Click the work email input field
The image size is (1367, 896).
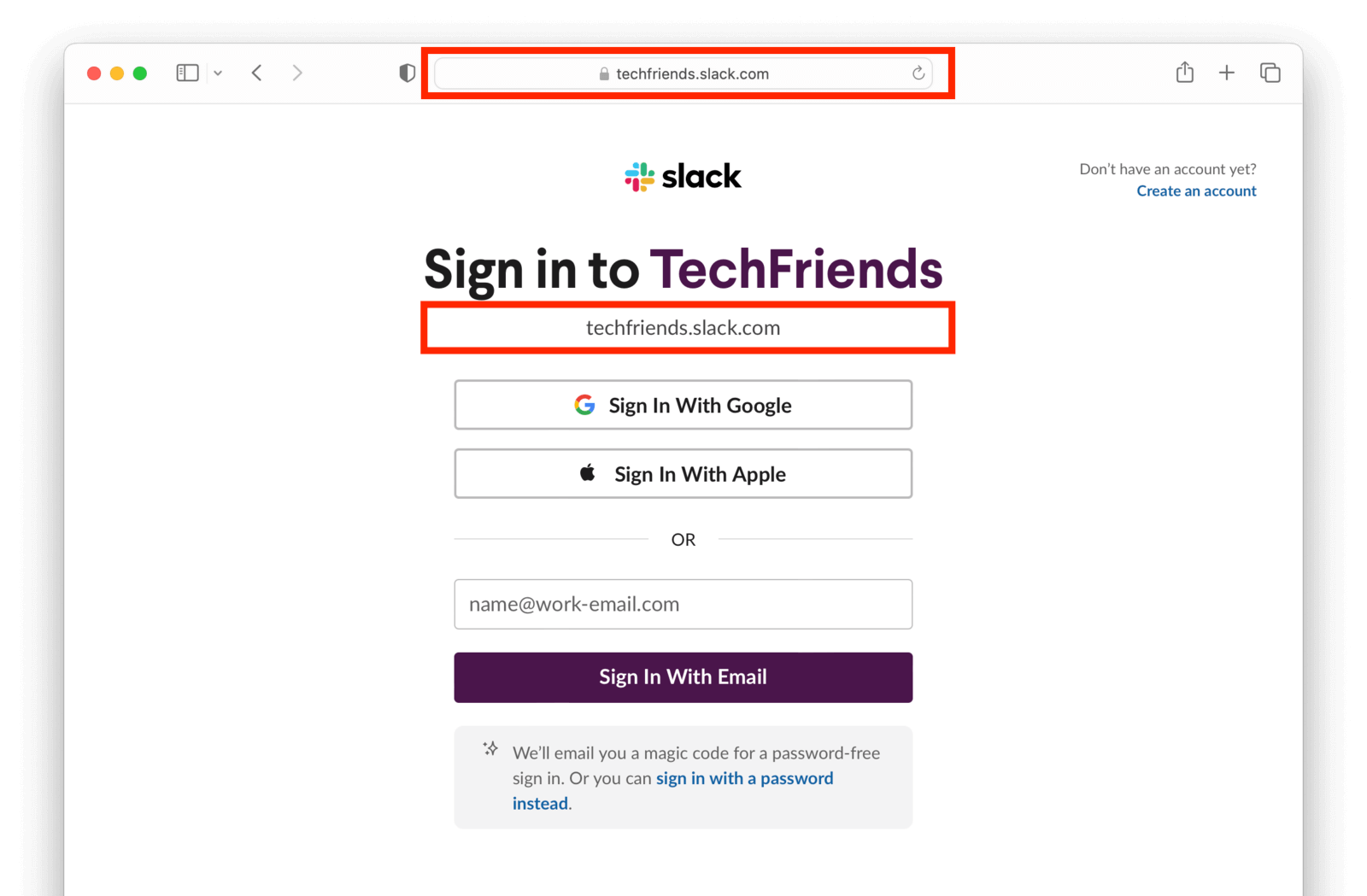[683, 604]
